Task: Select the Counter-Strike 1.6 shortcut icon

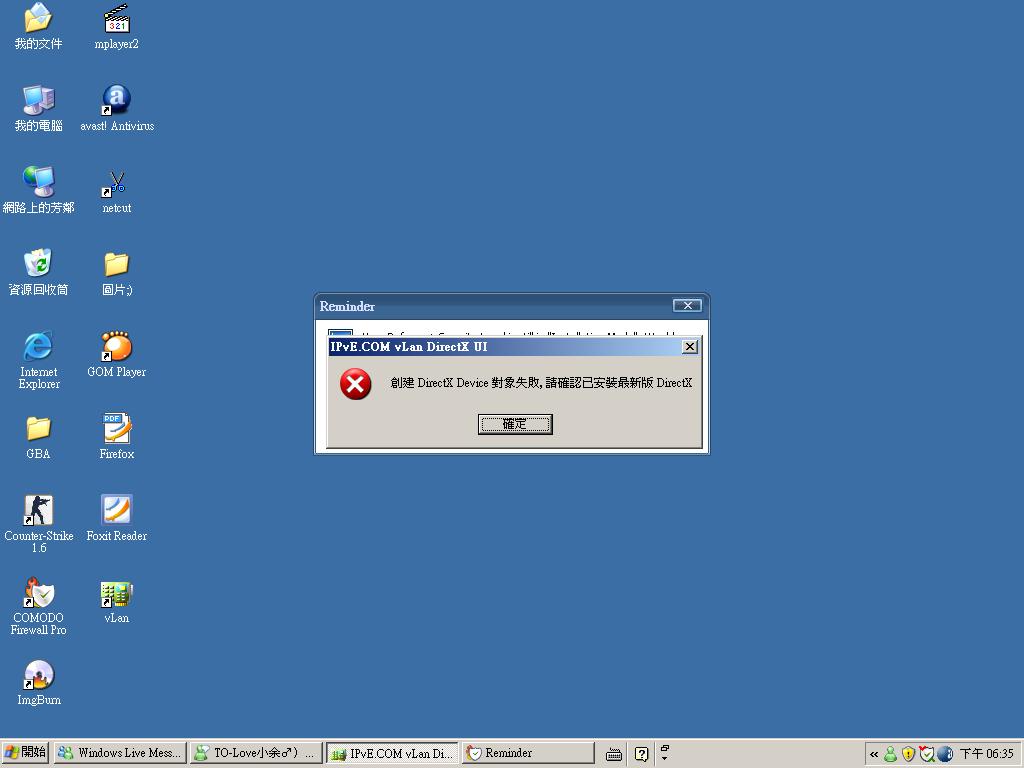Action: [x=39, y=510]
